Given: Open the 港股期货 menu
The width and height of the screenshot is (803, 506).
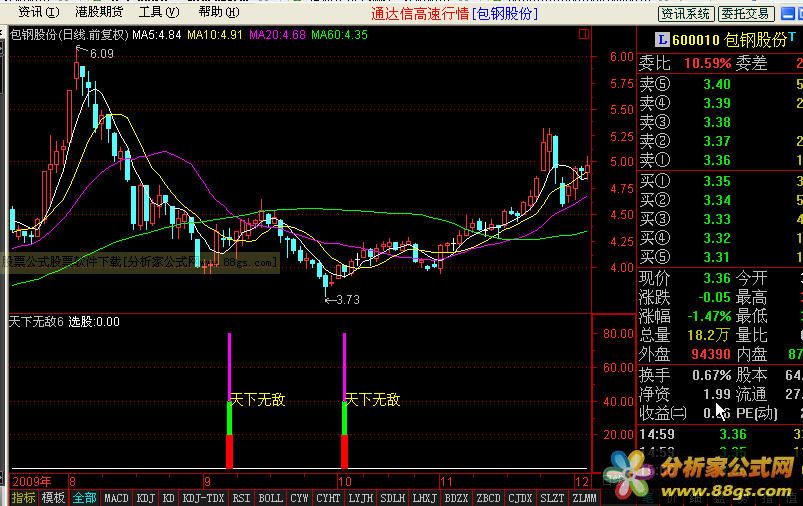Looking at the screenshot, I should [99, 12].
